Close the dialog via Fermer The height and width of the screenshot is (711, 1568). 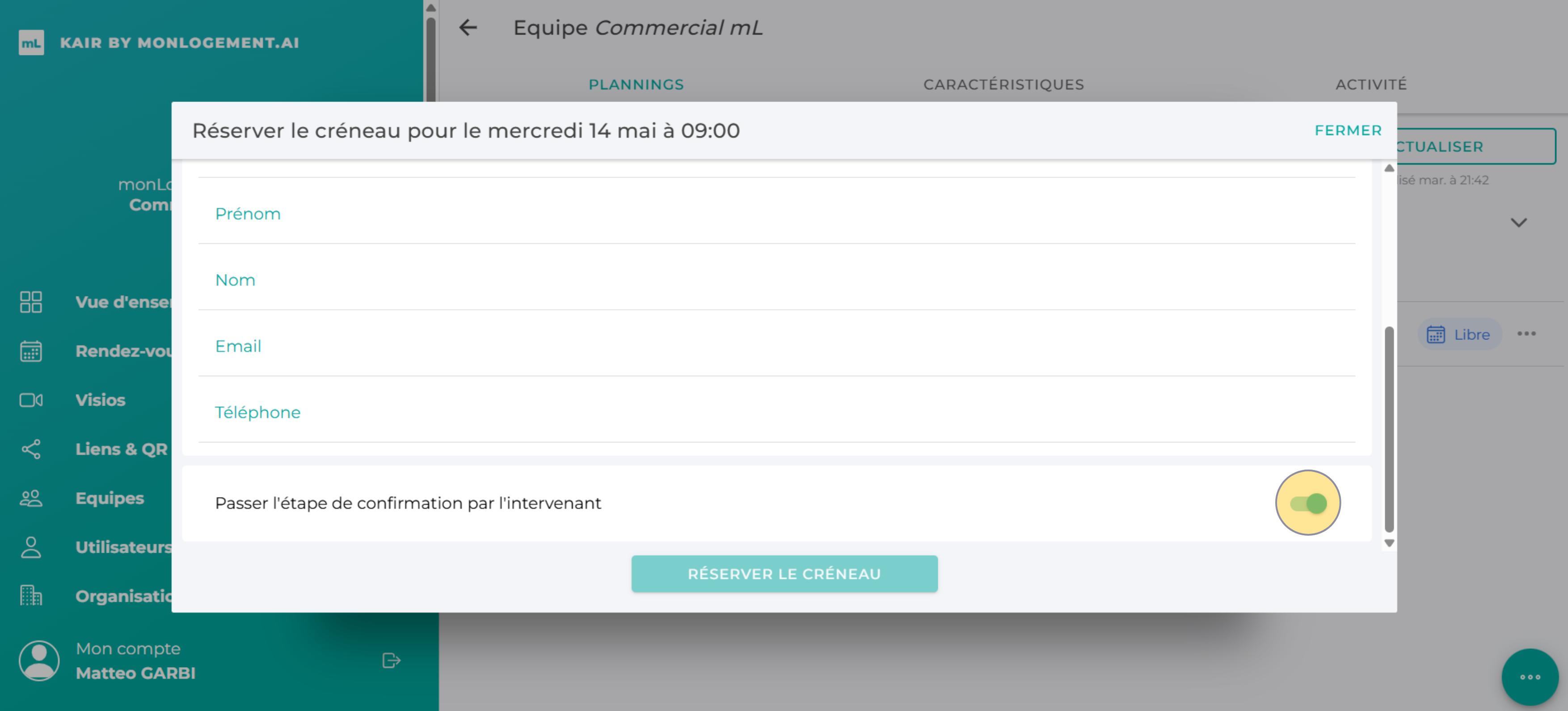click(x=1348, y=130)
